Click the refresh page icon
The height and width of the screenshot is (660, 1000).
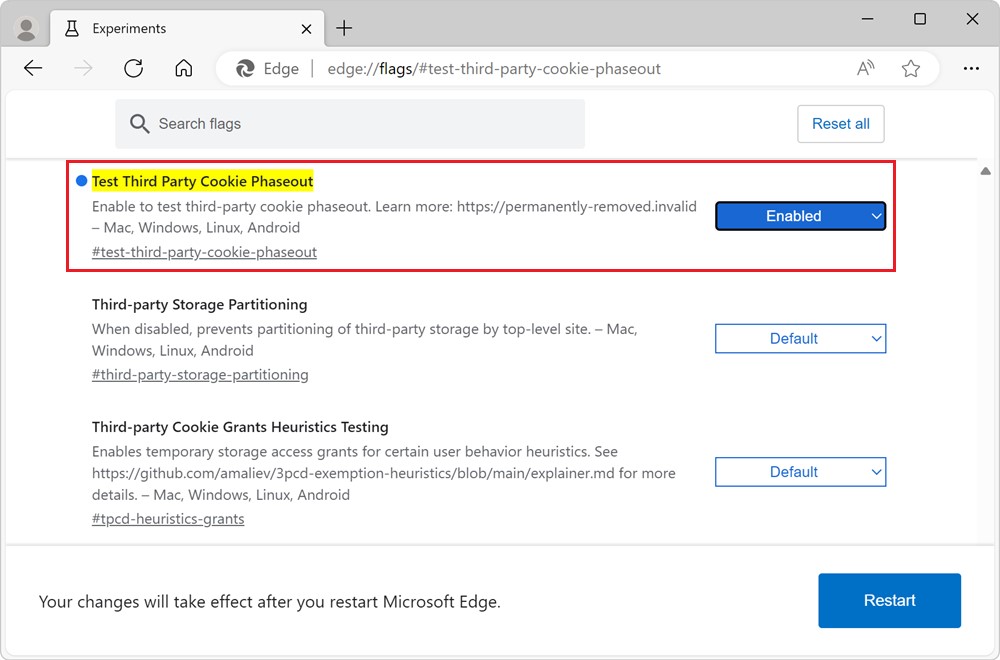(134, 69)
